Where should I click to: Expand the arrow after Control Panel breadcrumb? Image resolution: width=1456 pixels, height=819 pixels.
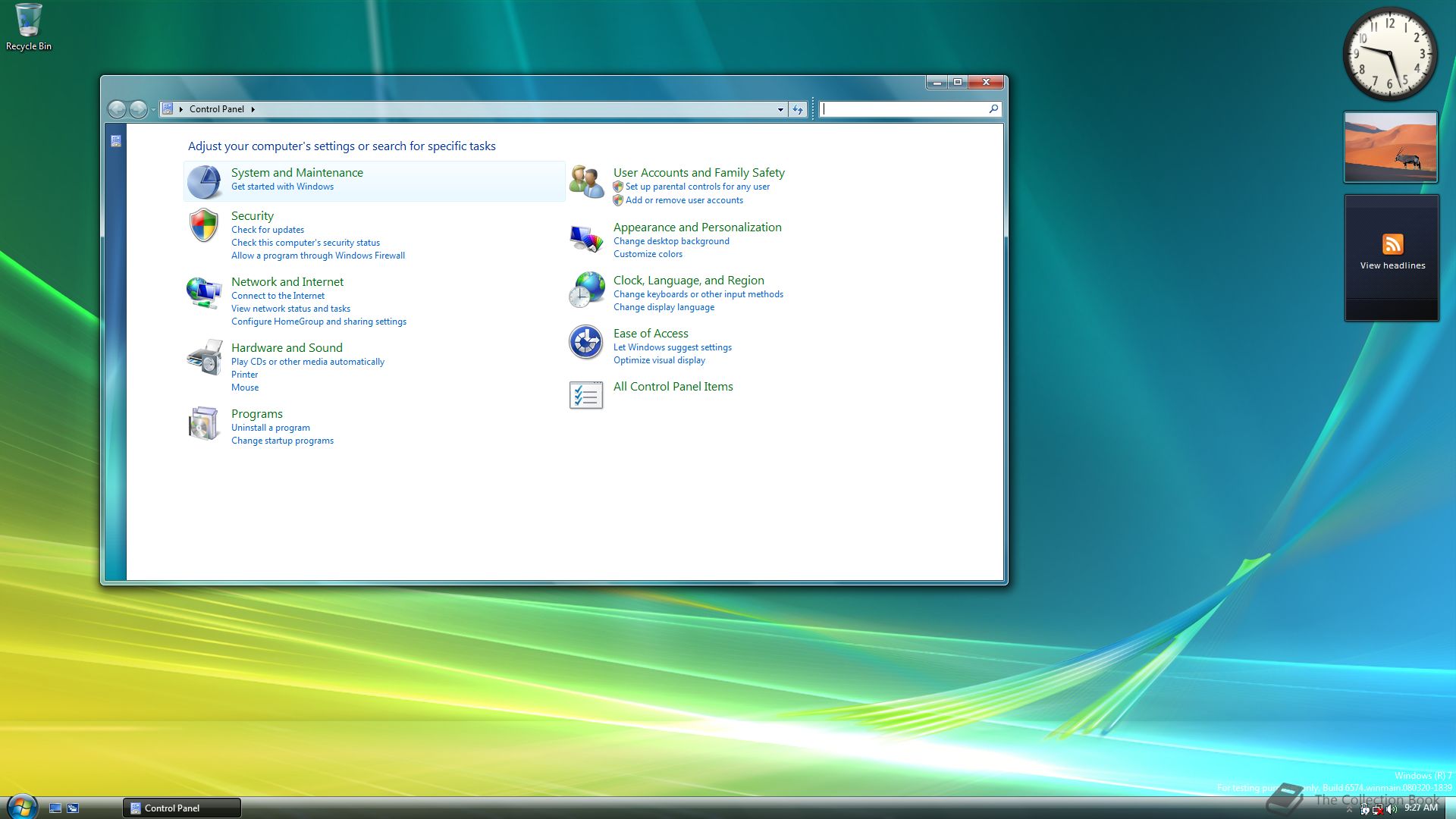pos(253,109)
